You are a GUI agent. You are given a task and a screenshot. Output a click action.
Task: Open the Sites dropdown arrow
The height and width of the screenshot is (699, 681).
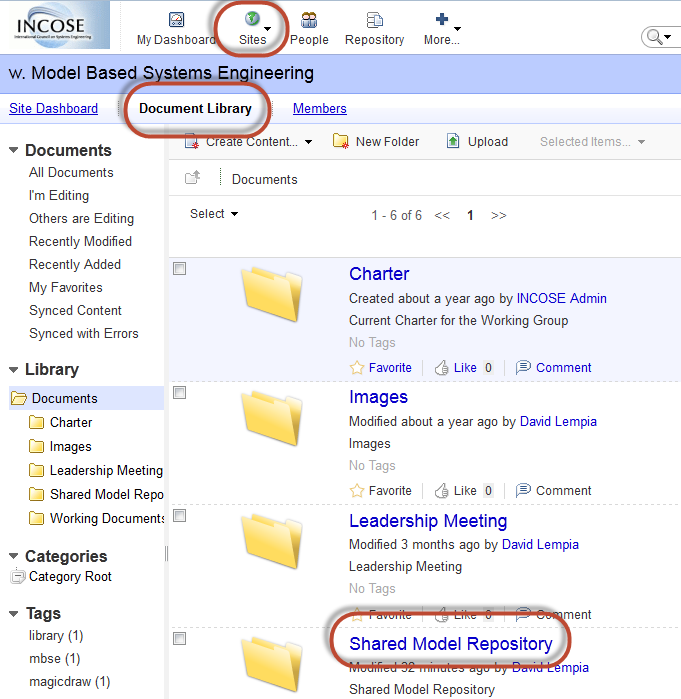click(267, 29)
